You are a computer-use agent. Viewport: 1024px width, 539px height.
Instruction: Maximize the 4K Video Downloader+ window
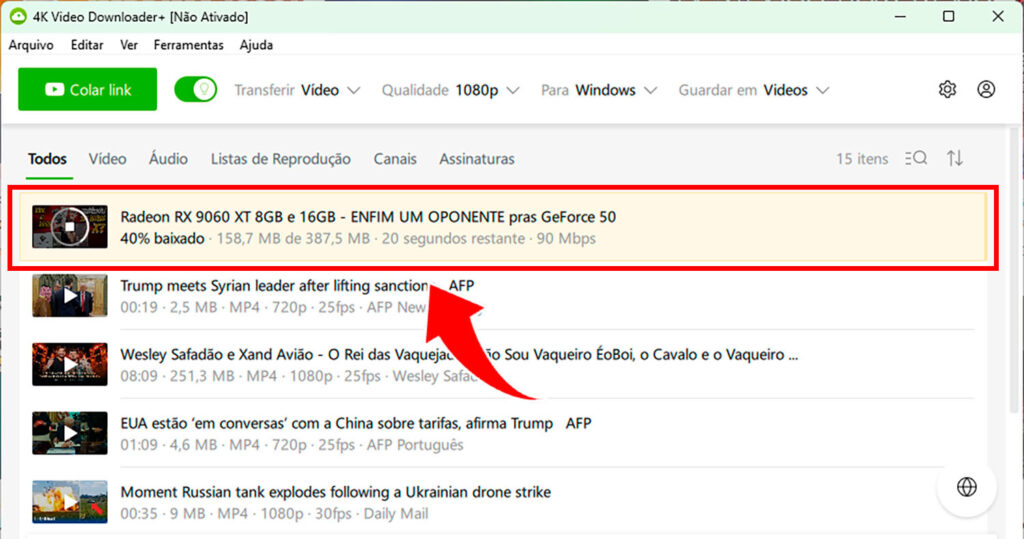click(x=949, y=16)
